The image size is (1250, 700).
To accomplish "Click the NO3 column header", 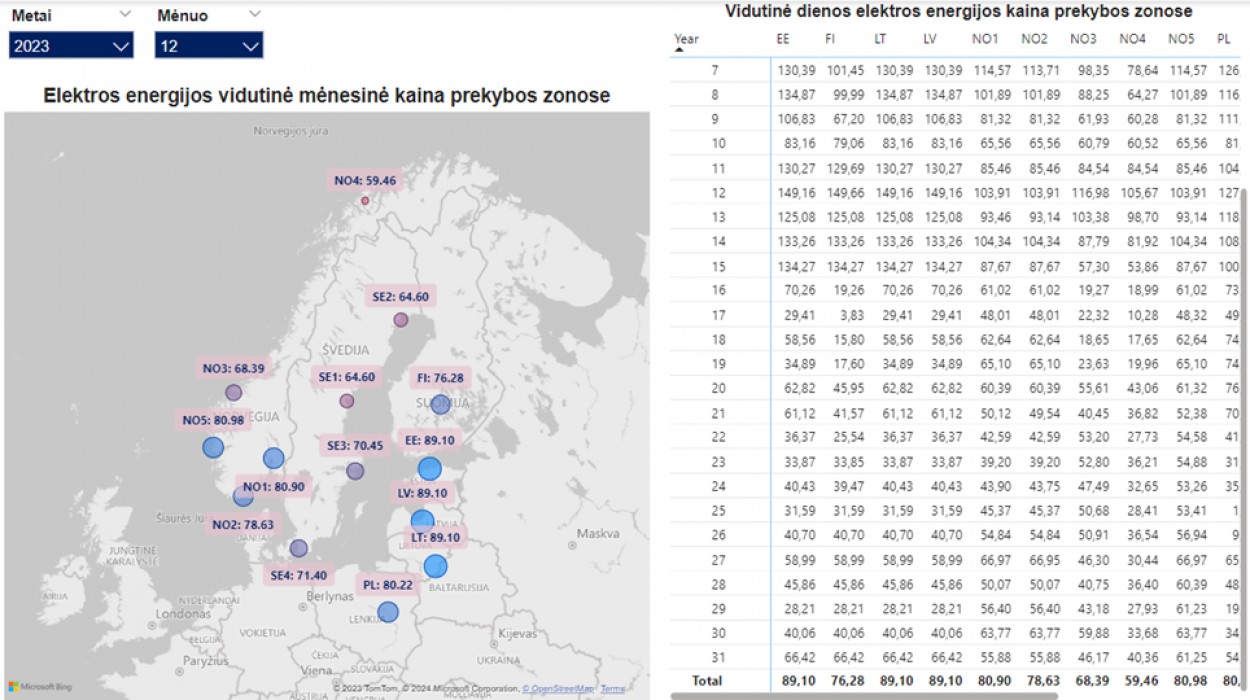I will click(1082, 39).
